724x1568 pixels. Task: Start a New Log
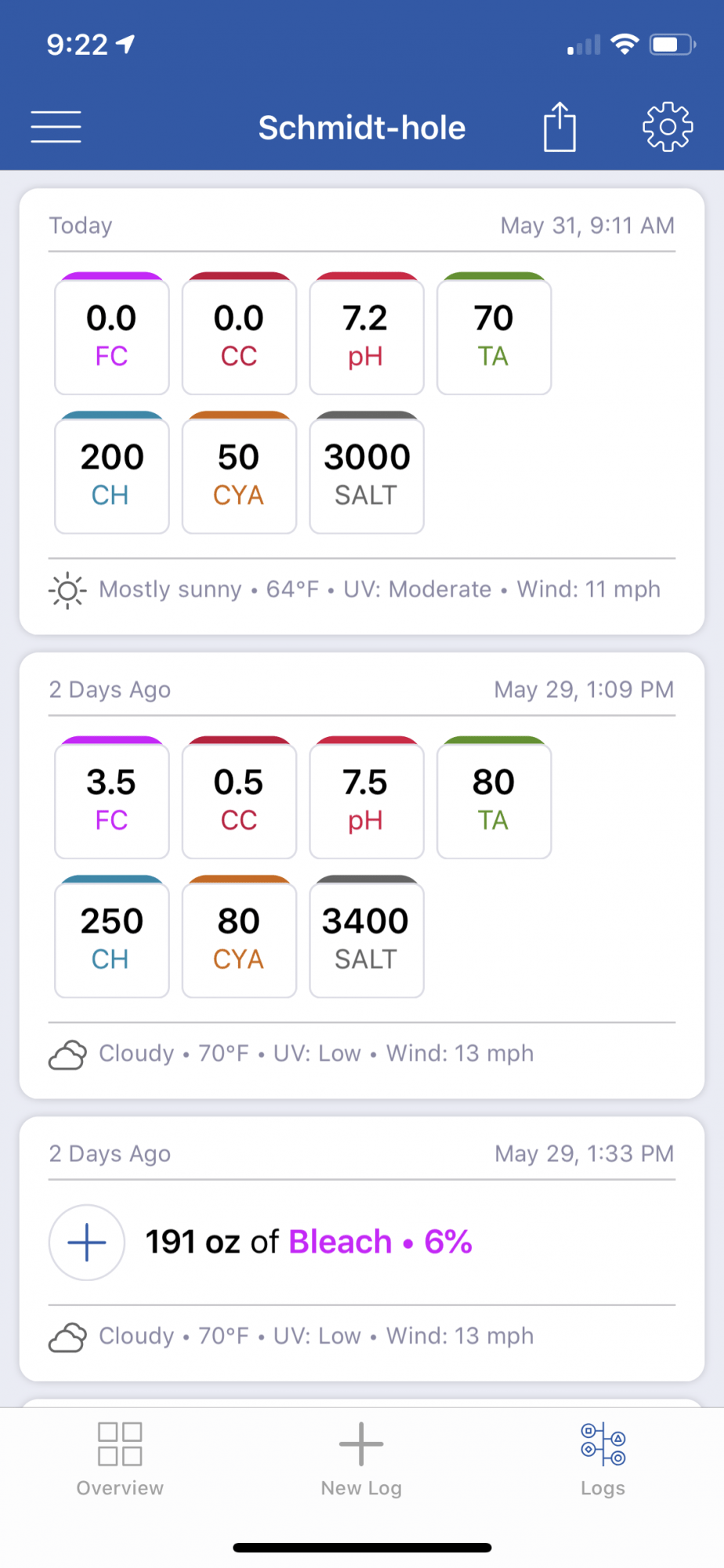coord(361,1460)
